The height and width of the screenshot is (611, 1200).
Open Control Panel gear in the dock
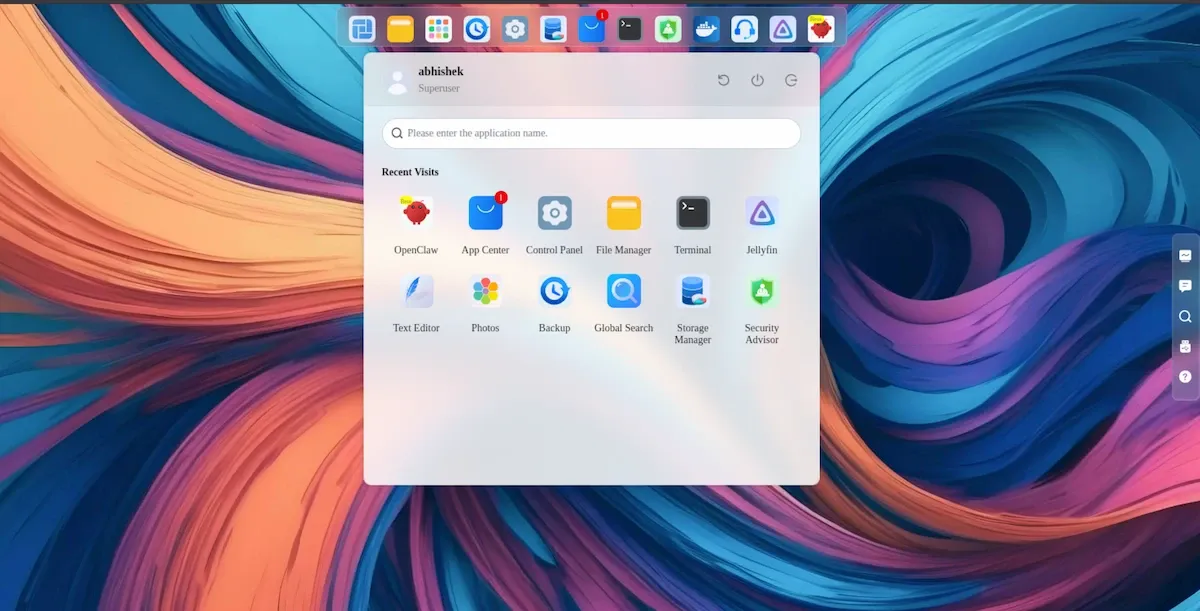(x=515, y=29)
